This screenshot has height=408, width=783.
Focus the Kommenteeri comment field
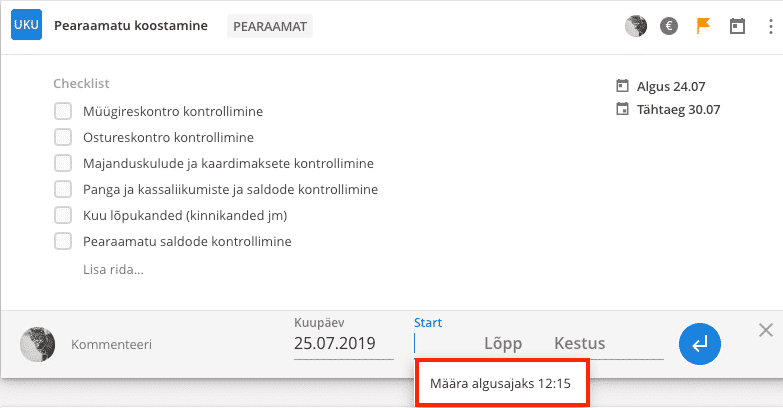click(x=111, y=344)
